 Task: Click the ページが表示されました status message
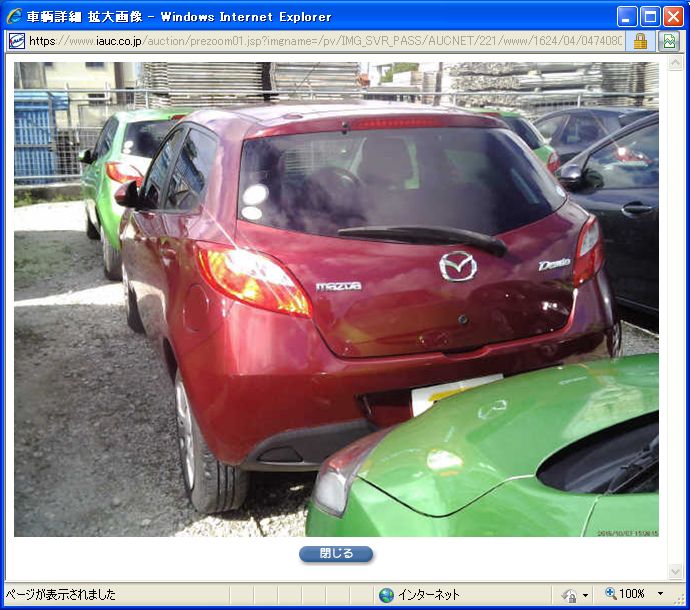pyautogui.click(x=61, y=595)
